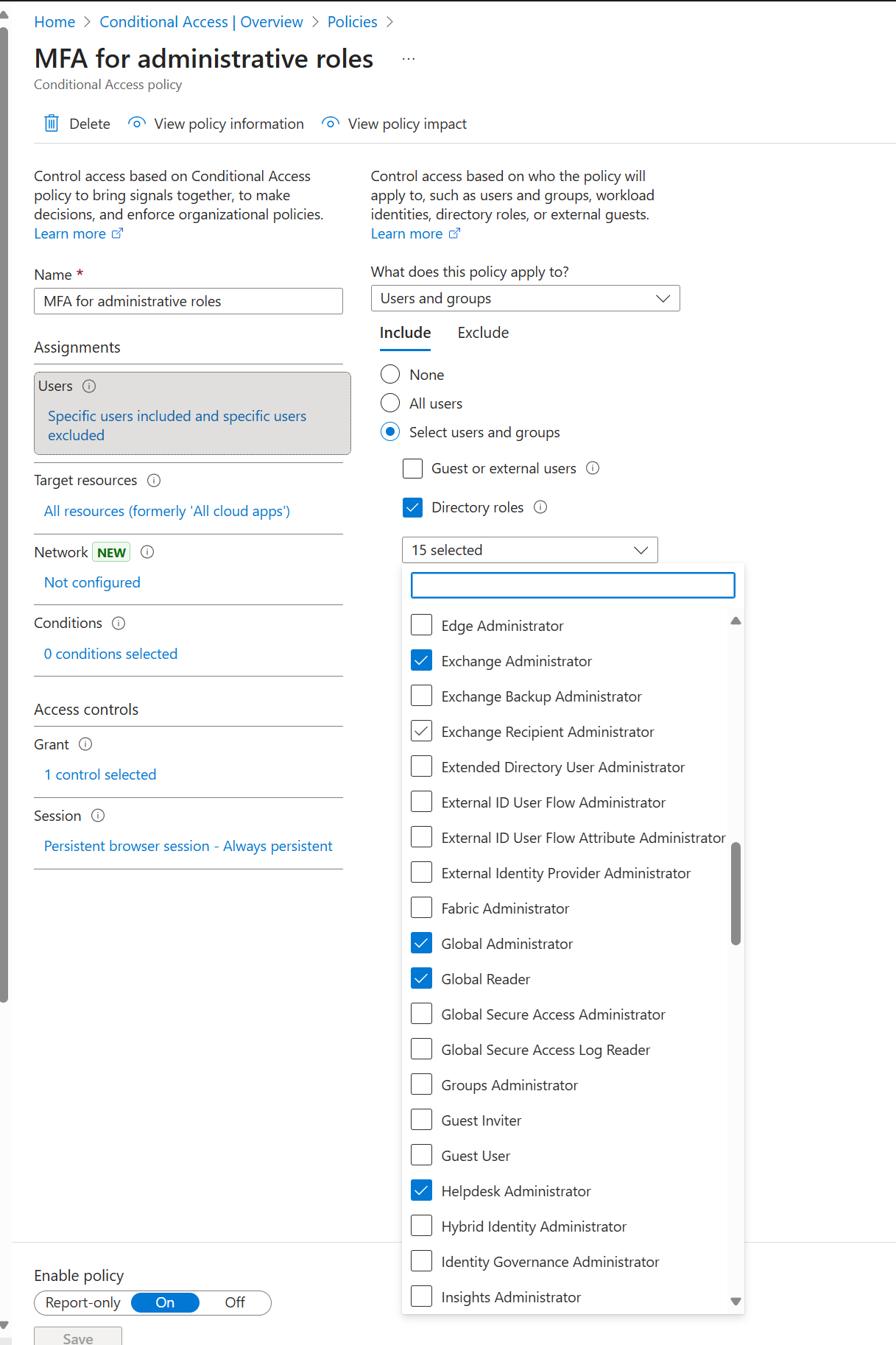Switch to the Exclude tab
The width and height of the screenshot is (896, 1345).
pyautogui.click(x=483, y=333)
